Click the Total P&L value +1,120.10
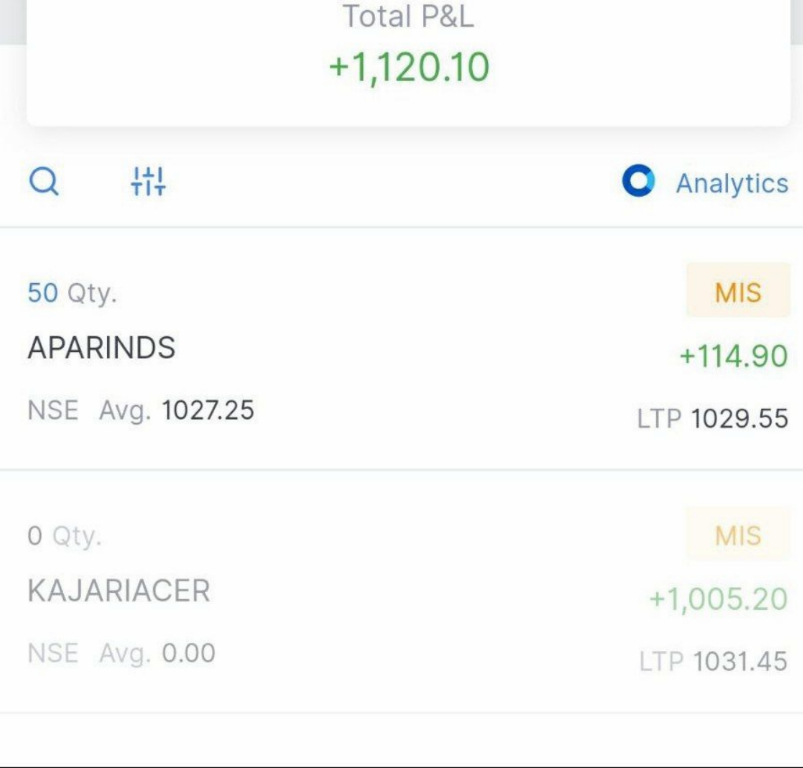The height and width of the screenshot is (768, 803). click(409, 68)
